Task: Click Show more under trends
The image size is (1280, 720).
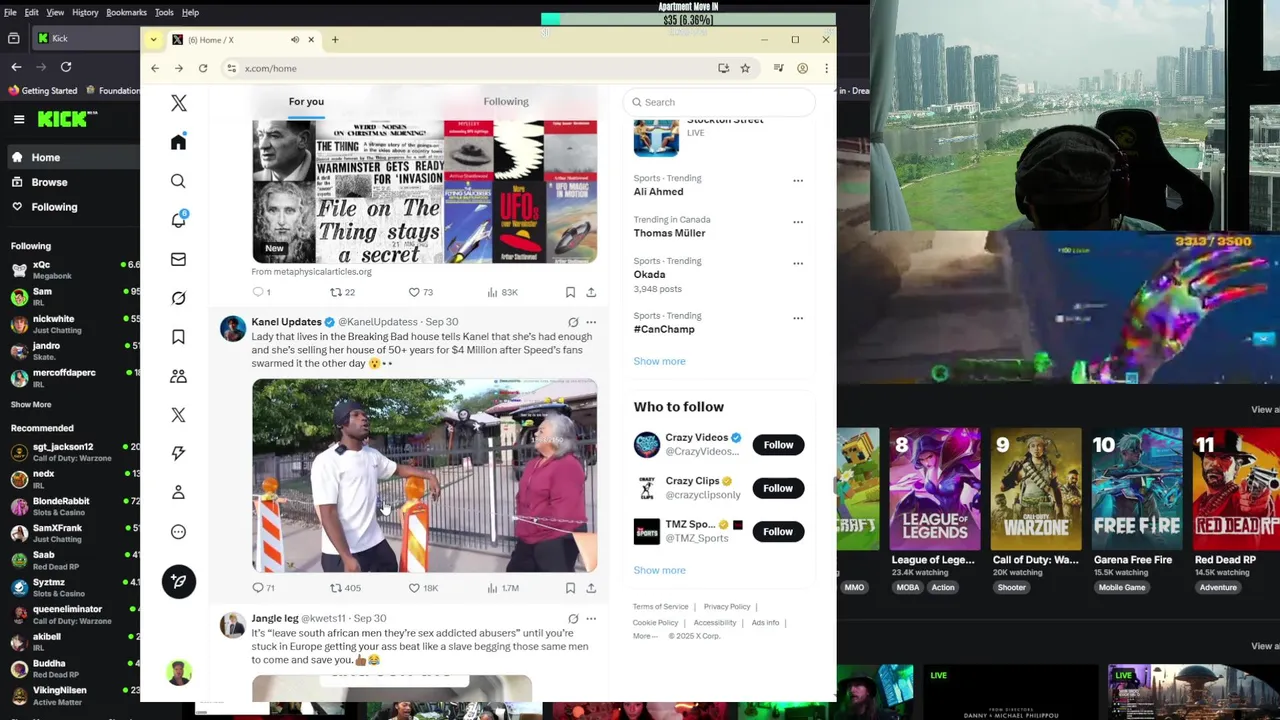Action: pos(659,361)
